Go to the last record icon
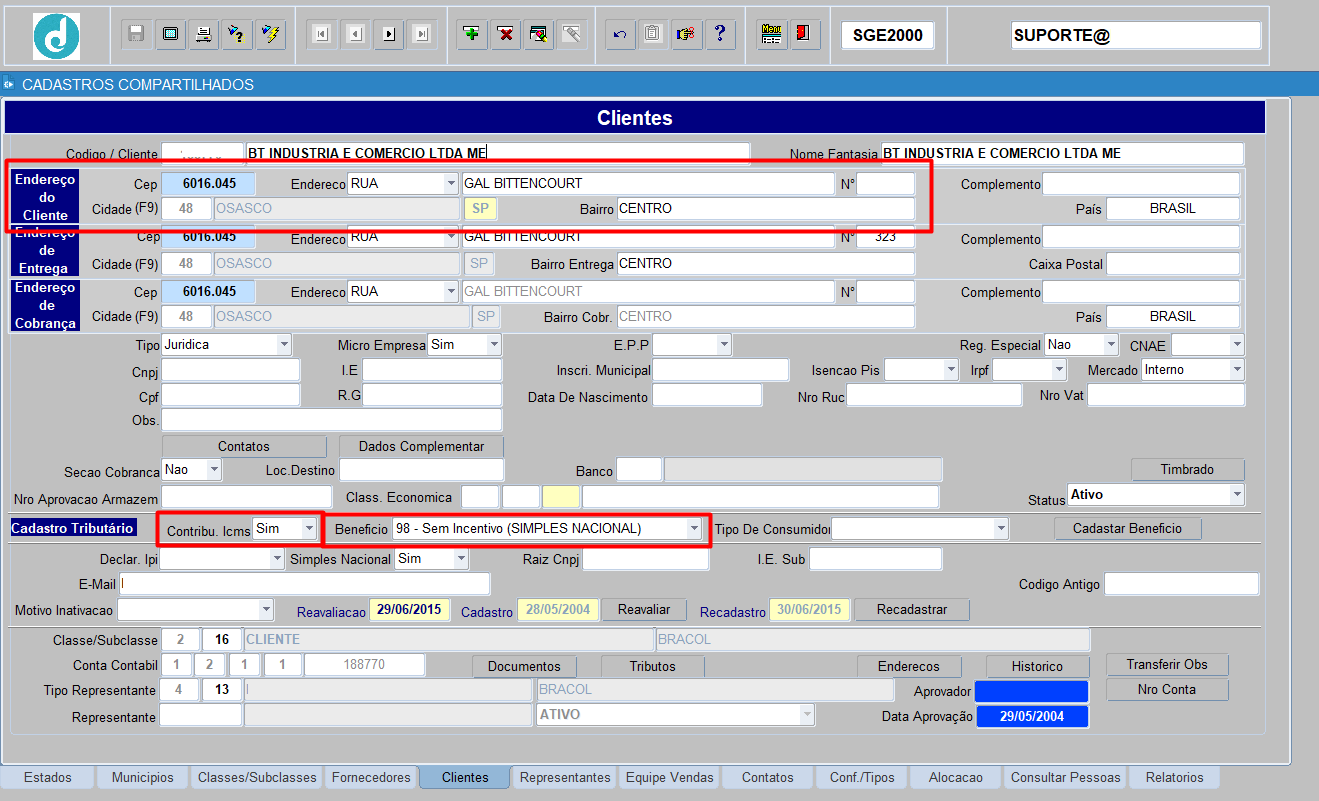This screenshot has width=1319, height=801. tap(422, 34)
